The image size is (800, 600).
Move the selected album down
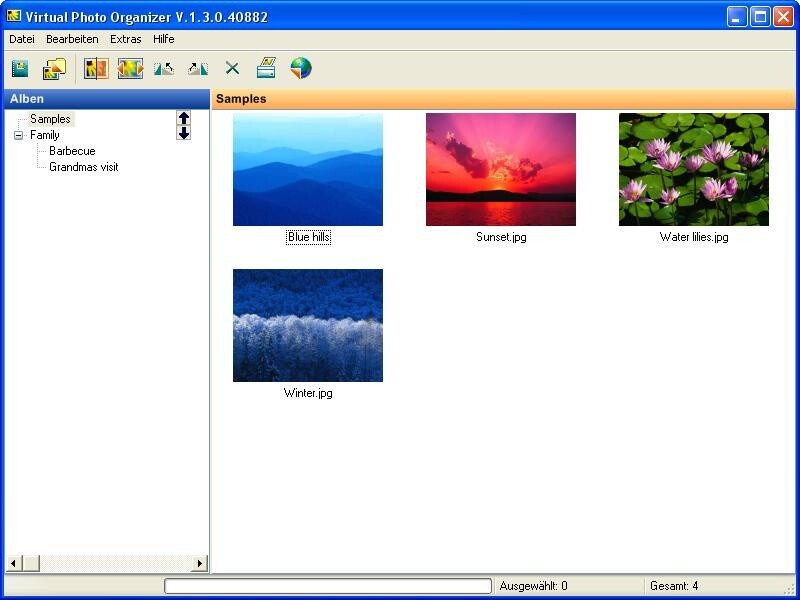pyautogui.click(x=182, y=131)
